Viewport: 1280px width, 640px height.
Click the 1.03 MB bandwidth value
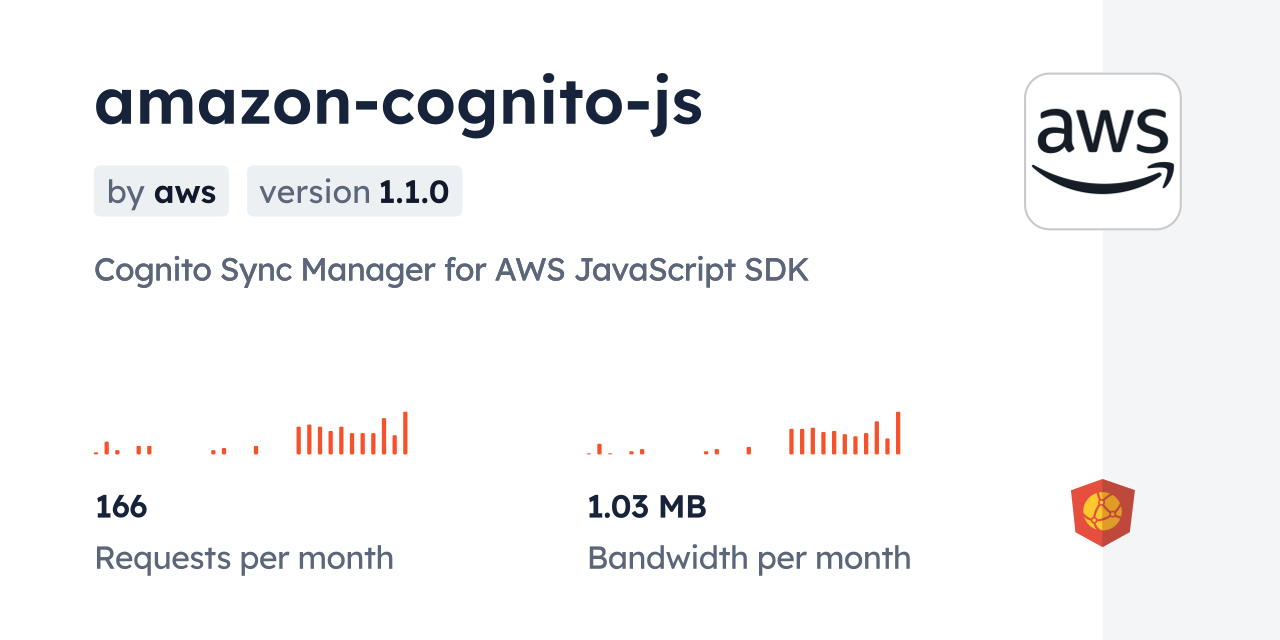click(x=646, y=507)
